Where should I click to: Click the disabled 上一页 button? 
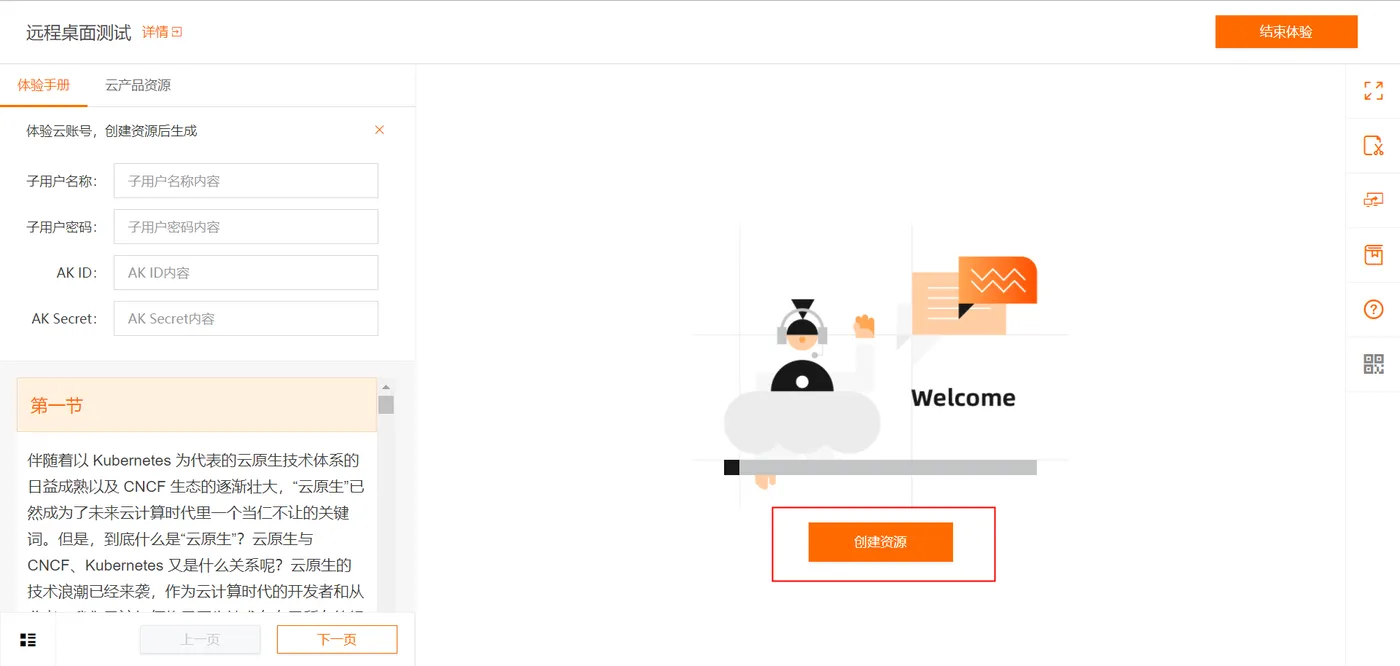[x=200, y=640]
